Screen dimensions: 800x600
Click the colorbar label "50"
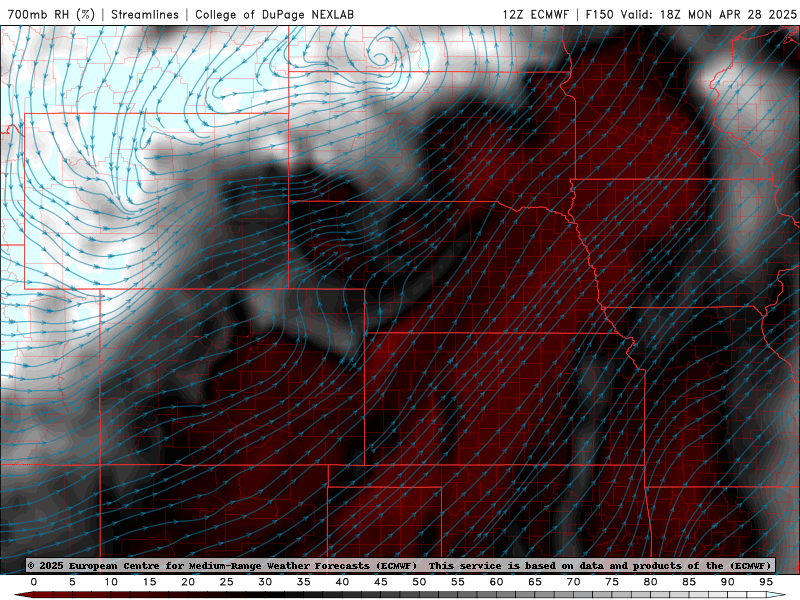419,582
